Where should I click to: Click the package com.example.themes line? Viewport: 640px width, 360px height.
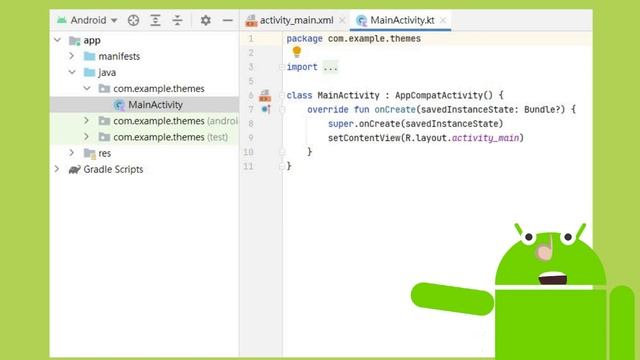(353, 38)
